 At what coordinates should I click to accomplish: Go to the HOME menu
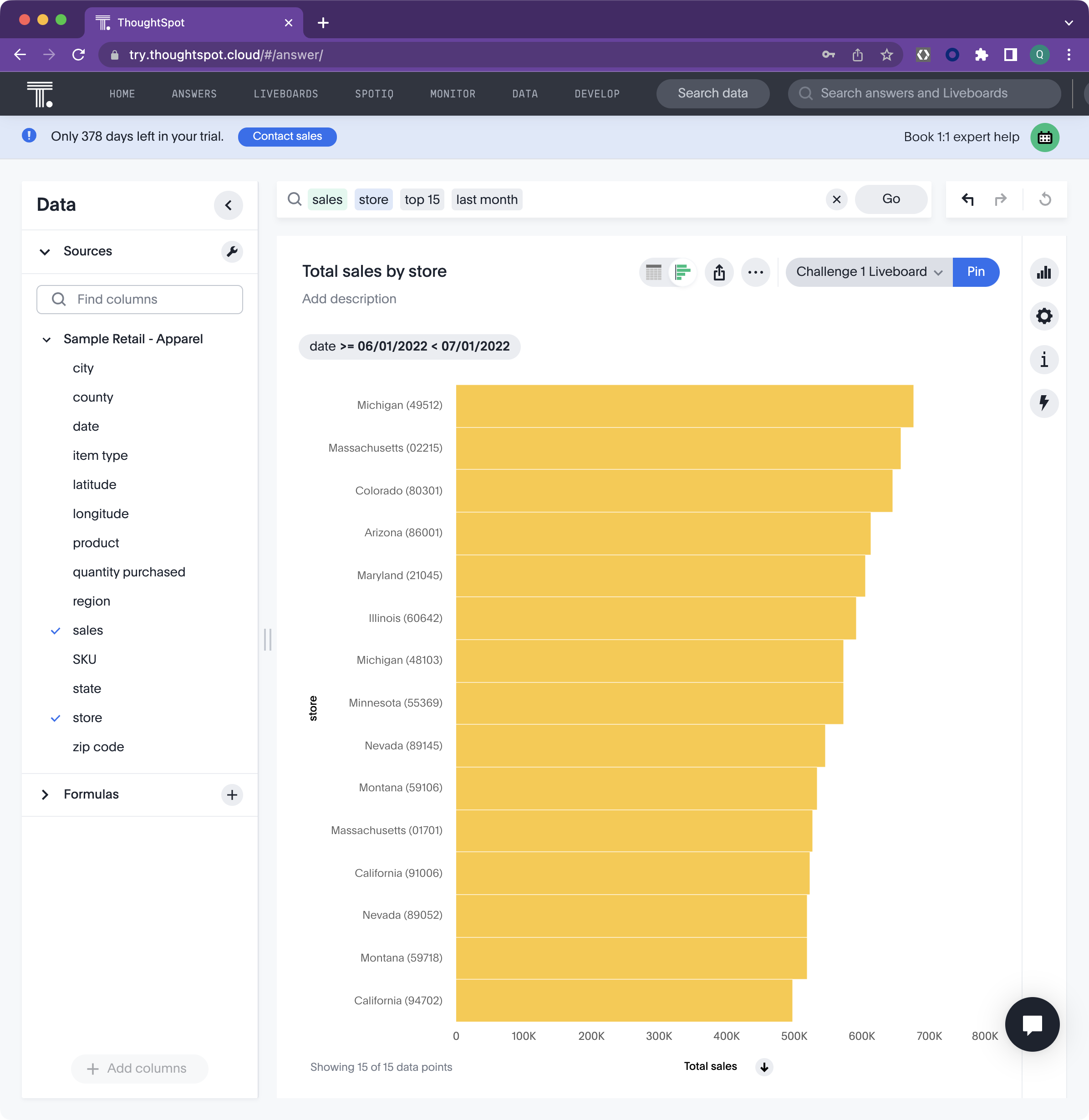click(x=122, y=94)
